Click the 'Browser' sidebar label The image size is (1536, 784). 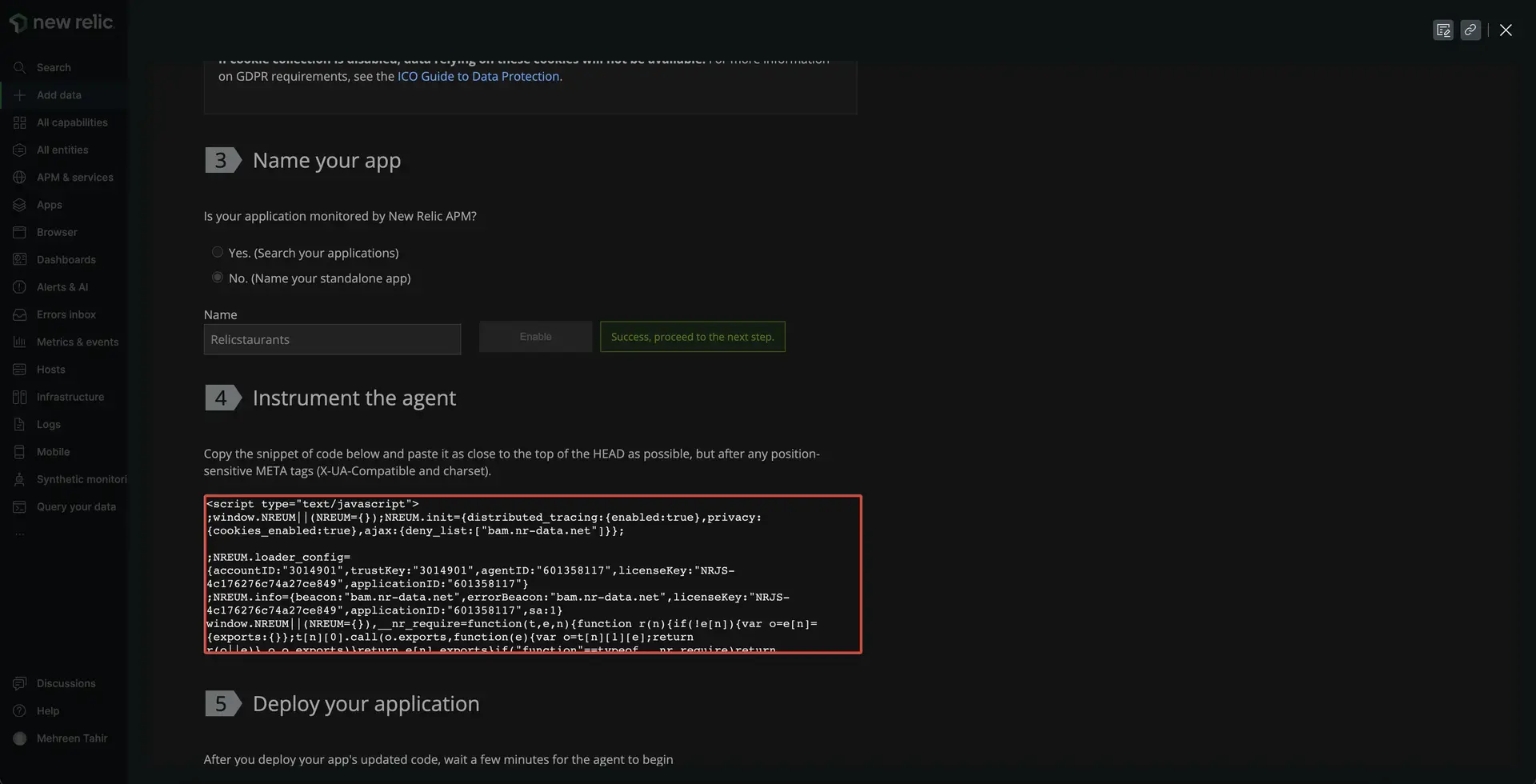tap(57, 232)
